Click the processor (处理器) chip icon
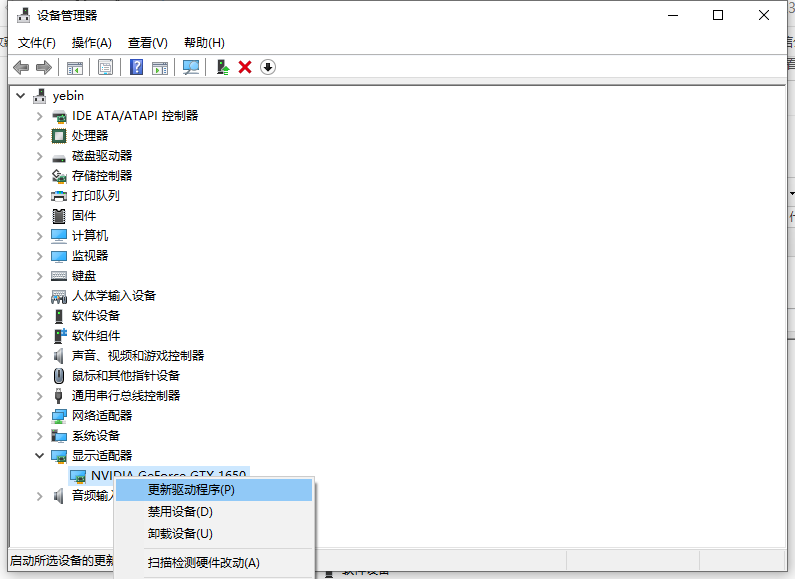 coord(59,136)
